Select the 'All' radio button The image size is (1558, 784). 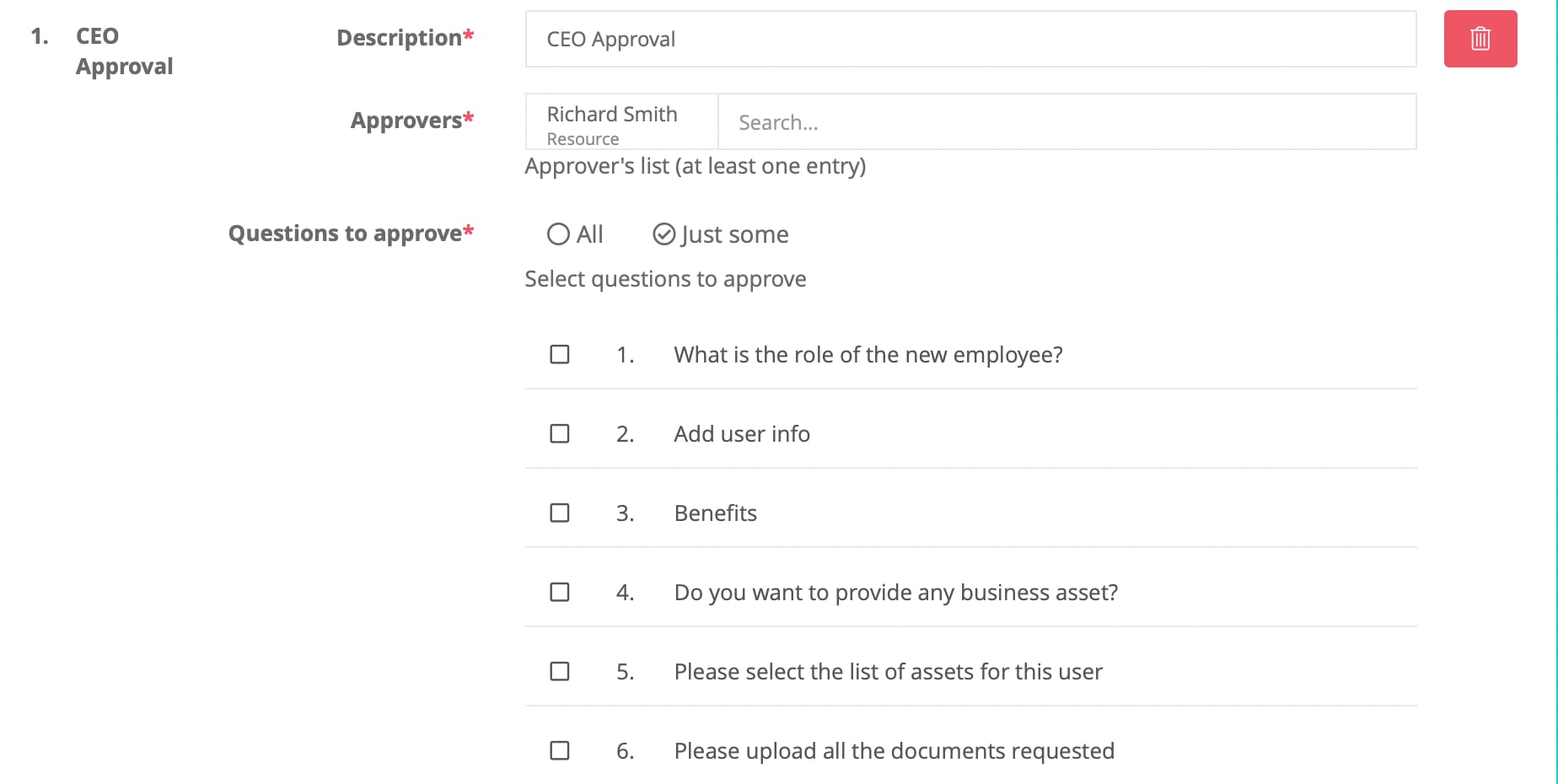point(558,234)
